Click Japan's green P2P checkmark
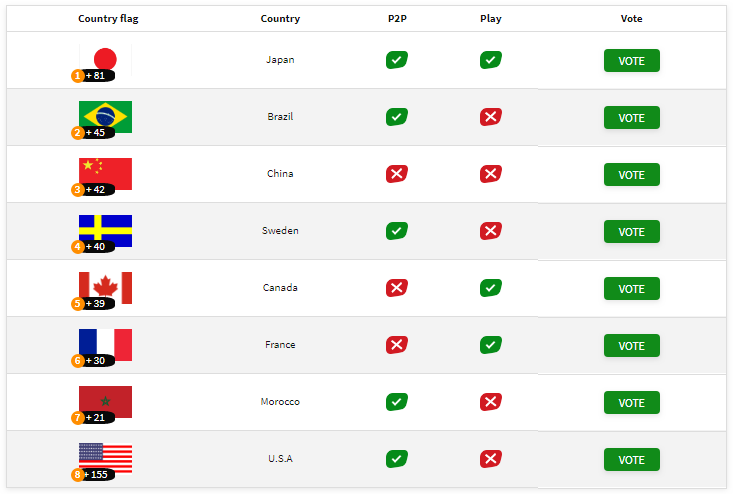 click(397, 60)
